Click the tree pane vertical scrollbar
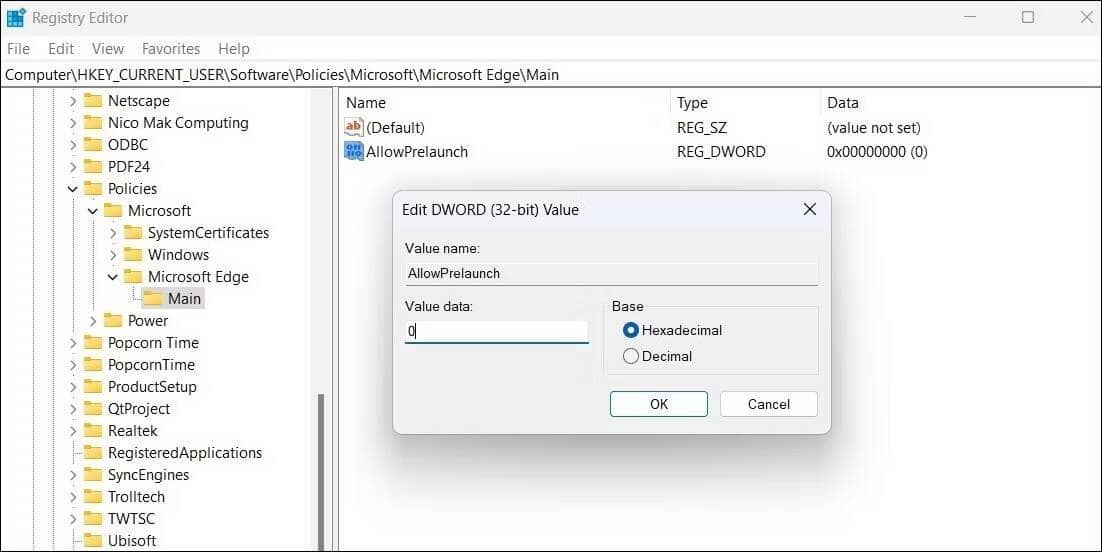This screenshot has height=552, width=1102. coord(321,471)
